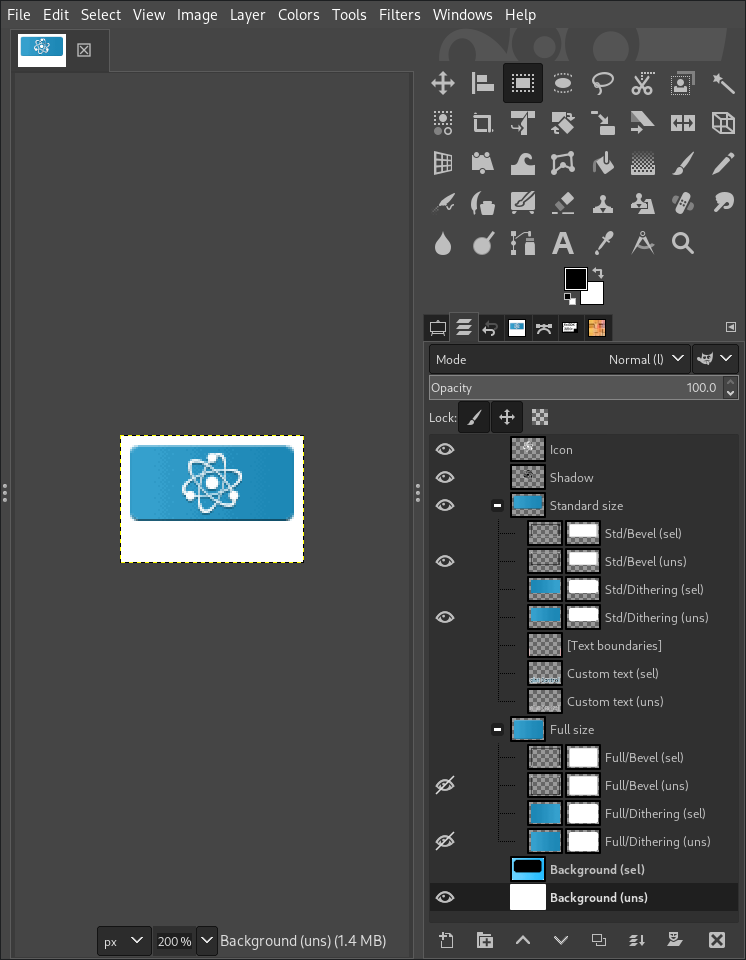Select the Heal bandage tool
The image size is (746, 960).
click(682, 203)
